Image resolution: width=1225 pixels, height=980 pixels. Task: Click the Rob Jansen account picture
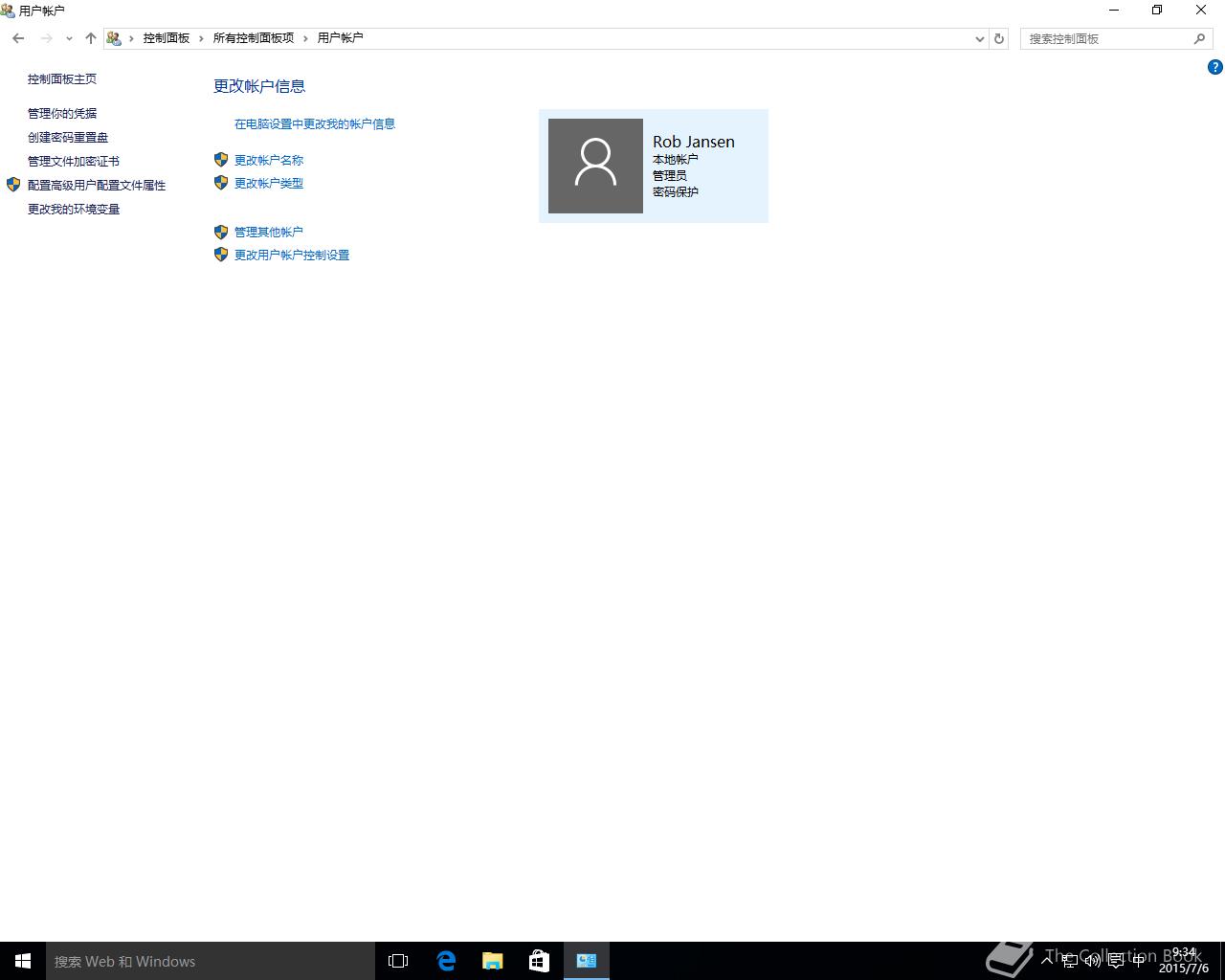coord(595,166)
